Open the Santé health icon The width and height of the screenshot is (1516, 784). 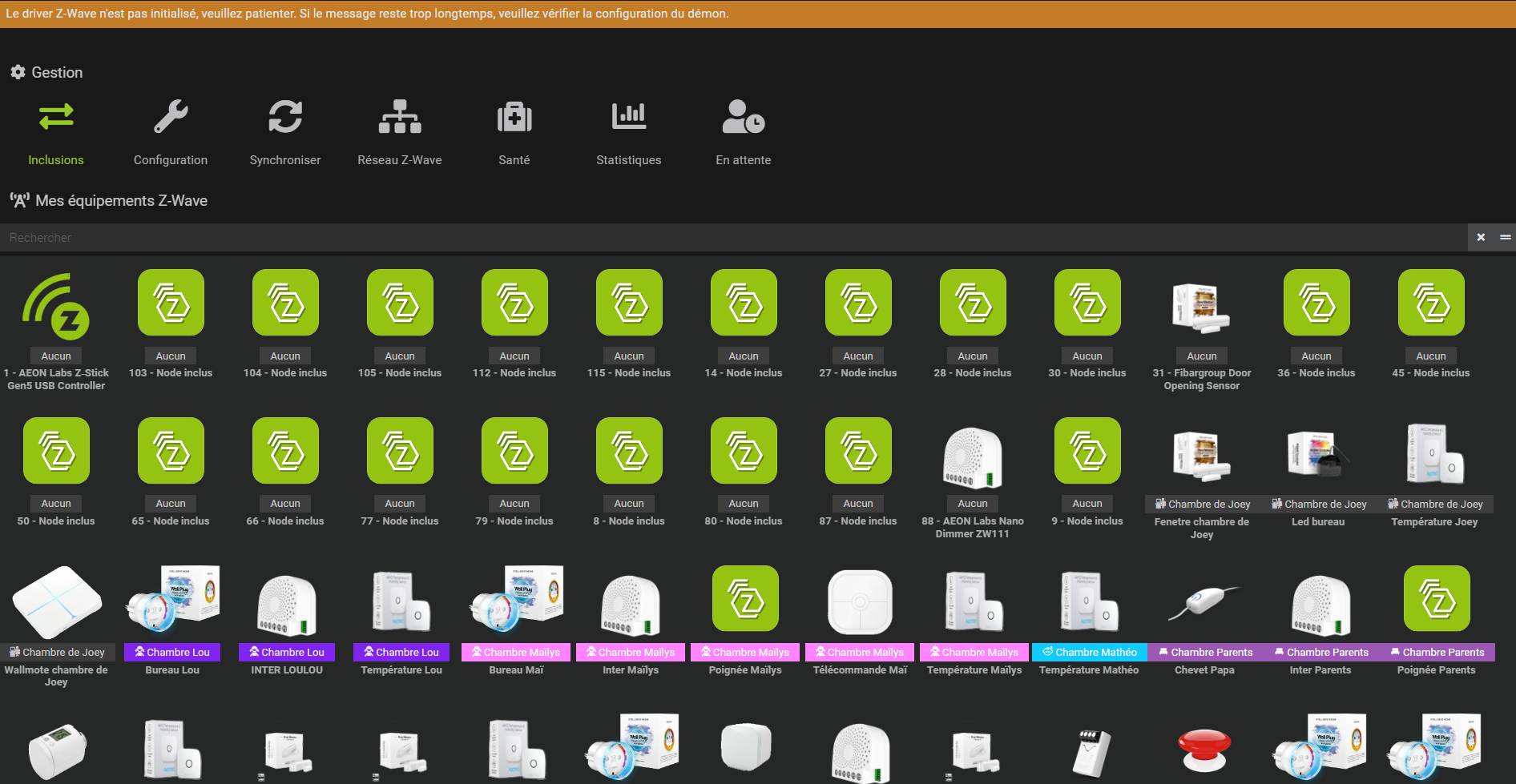click(514, 118)
